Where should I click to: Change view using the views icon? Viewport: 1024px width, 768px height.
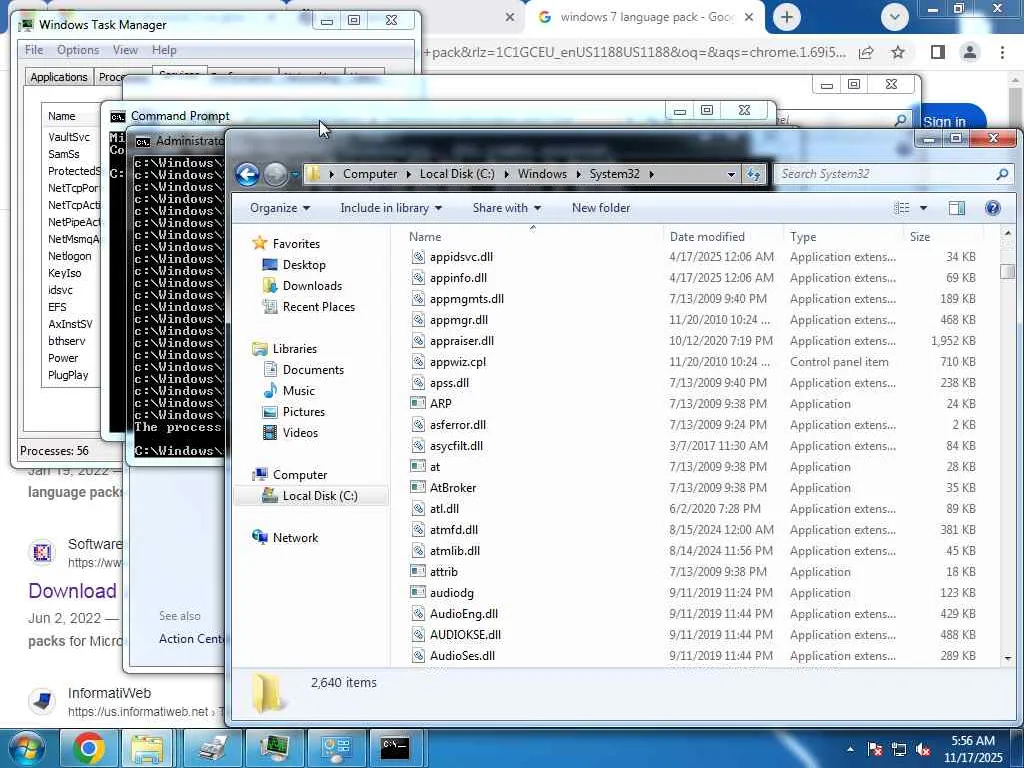point(902,208)
